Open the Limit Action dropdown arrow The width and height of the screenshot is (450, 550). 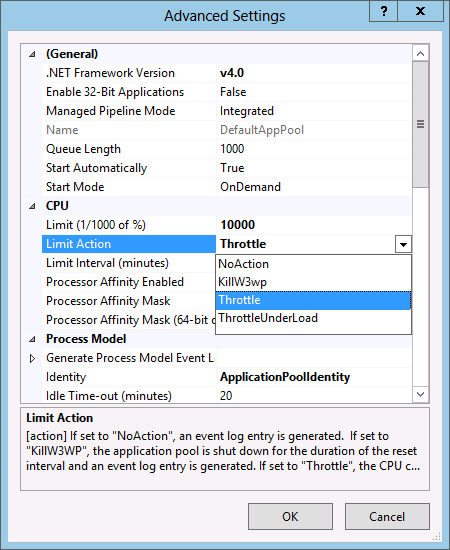(x=403, y=244)
